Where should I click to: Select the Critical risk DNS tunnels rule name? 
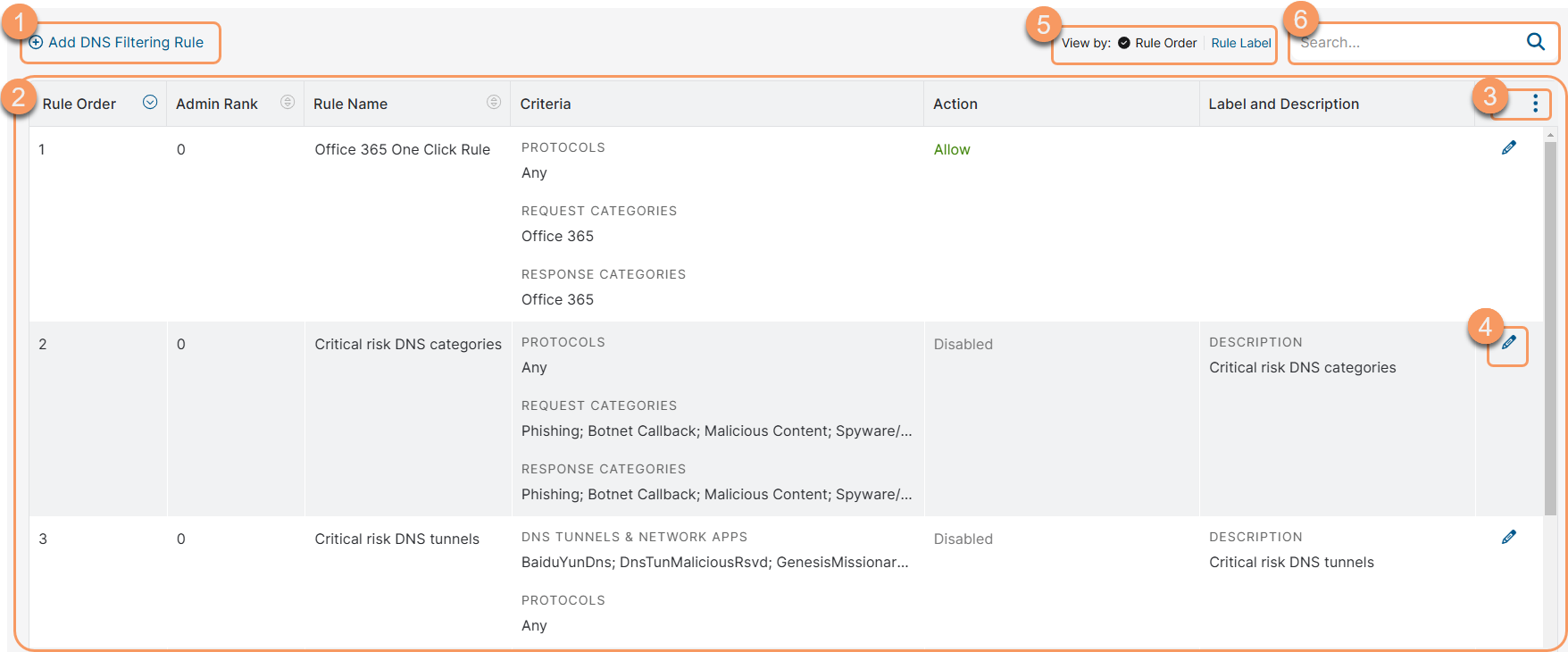(x=396, y=539)
